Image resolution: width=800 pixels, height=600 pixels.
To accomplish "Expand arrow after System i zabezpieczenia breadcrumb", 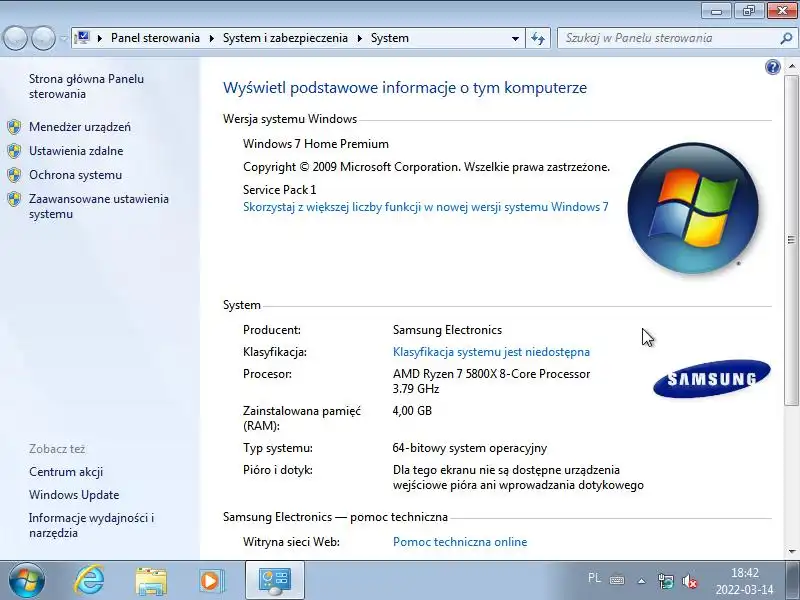I will click(360, 38).
